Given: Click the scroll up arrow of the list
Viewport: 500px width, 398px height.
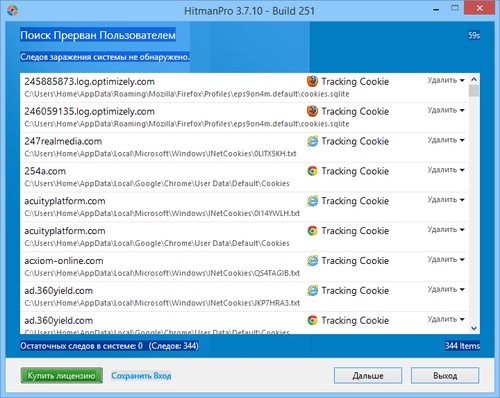Looking at the screenshot, I should click(474, 79).
